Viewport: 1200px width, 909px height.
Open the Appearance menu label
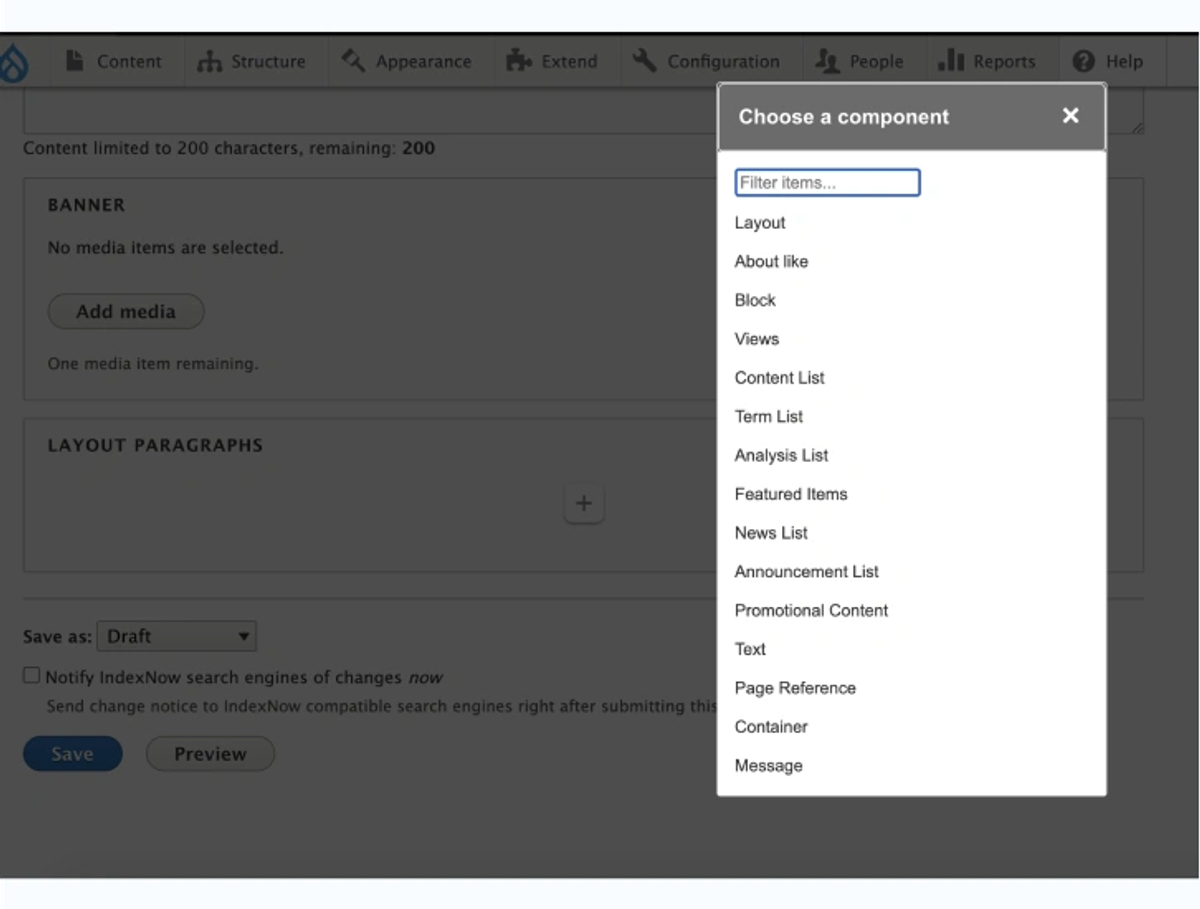point(423,62)
